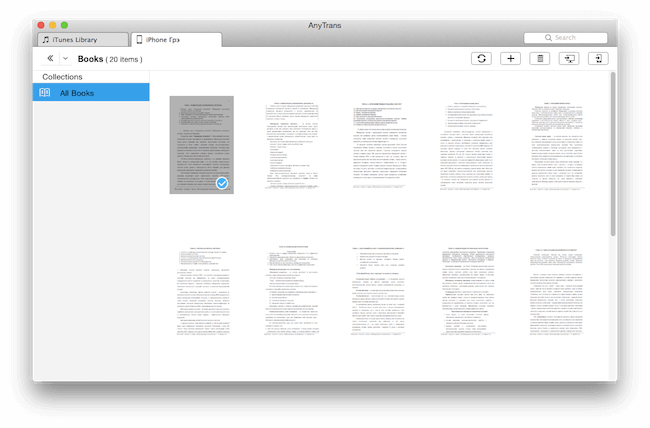Select the iPhone device tab
The image size is (650, 428).
(x=176, y=40)
